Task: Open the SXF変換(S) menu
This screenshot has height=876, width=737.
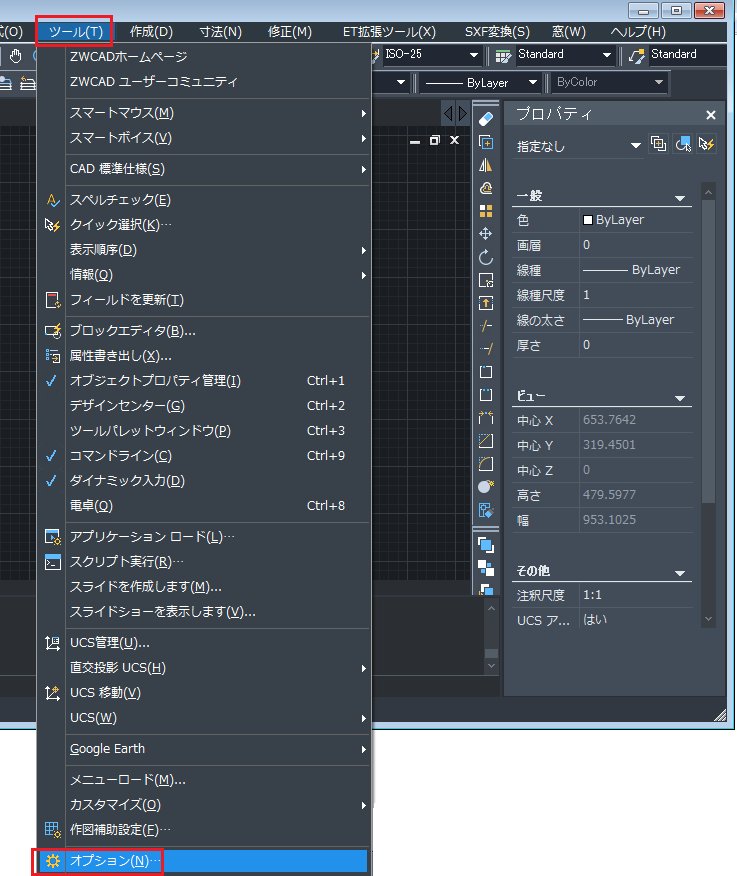Action: point(497,32)
